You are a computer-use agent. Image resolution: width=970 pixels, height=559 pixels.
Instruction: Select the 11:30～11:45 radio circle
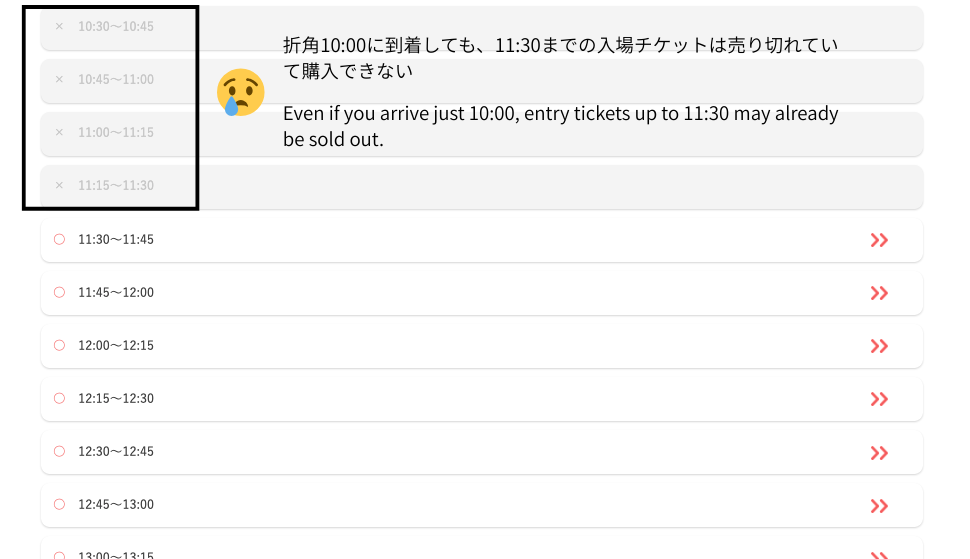(x=59, y=240)
